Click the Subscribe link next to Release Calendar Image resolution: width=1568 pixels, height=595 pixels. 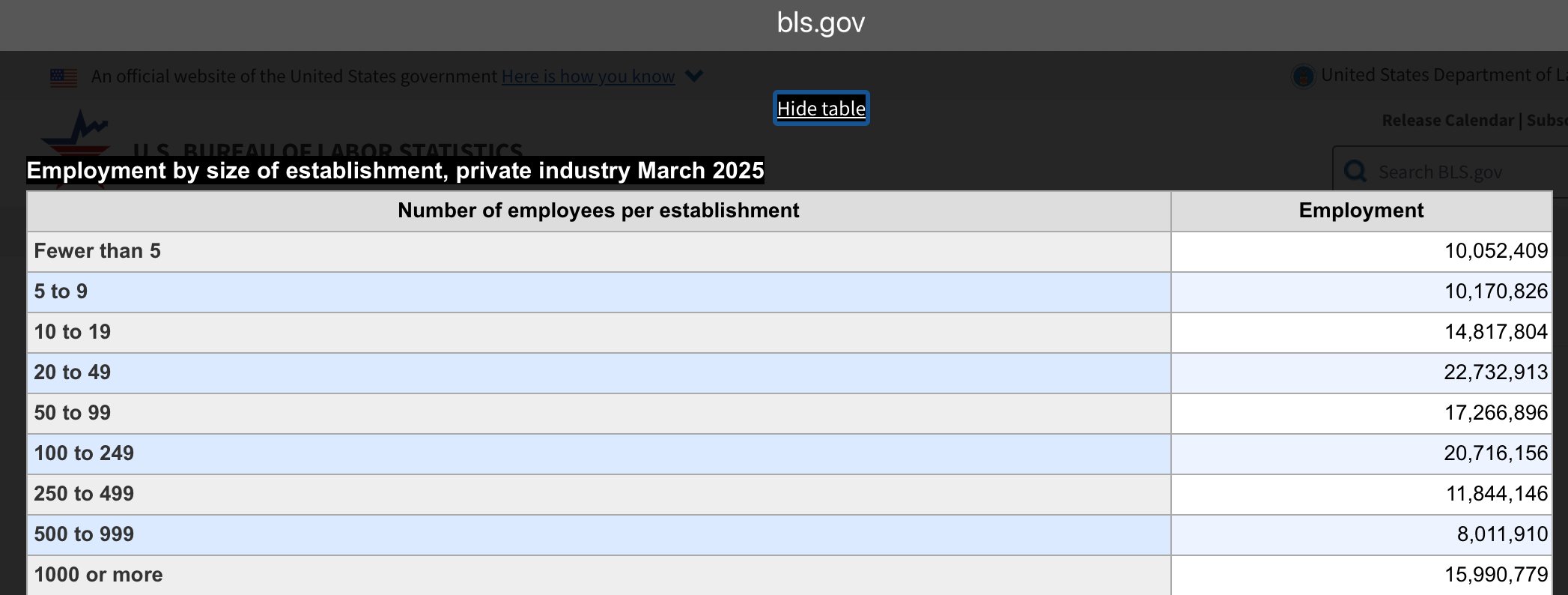[x=1547, y=120]
